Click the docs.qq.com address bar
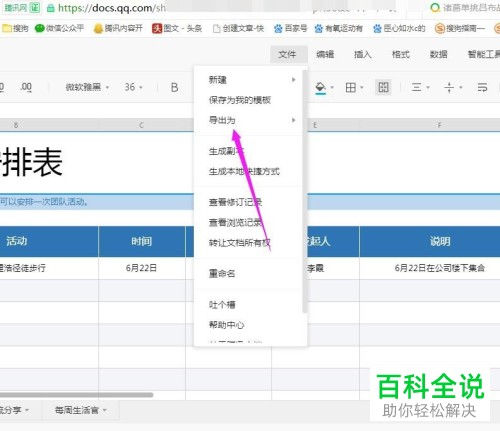The width and height of the screenshot is (500, 431). click(x=112, y=8)
